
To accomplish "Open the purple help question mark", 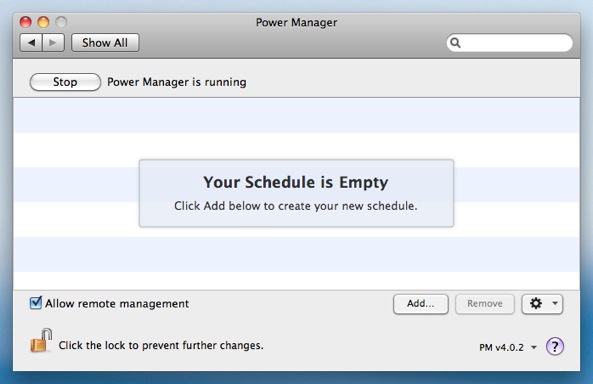I will point(555,346).
